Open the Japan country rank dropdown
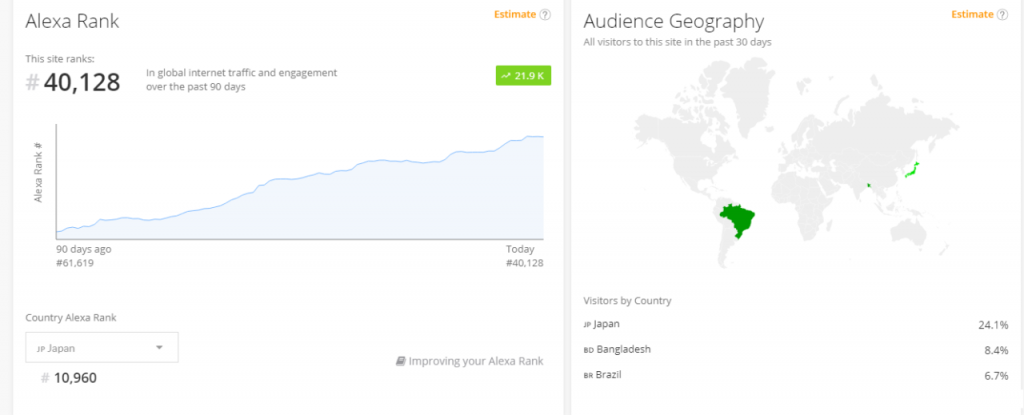The width and height of the screenshot is (1024, 415). (101, 348)
